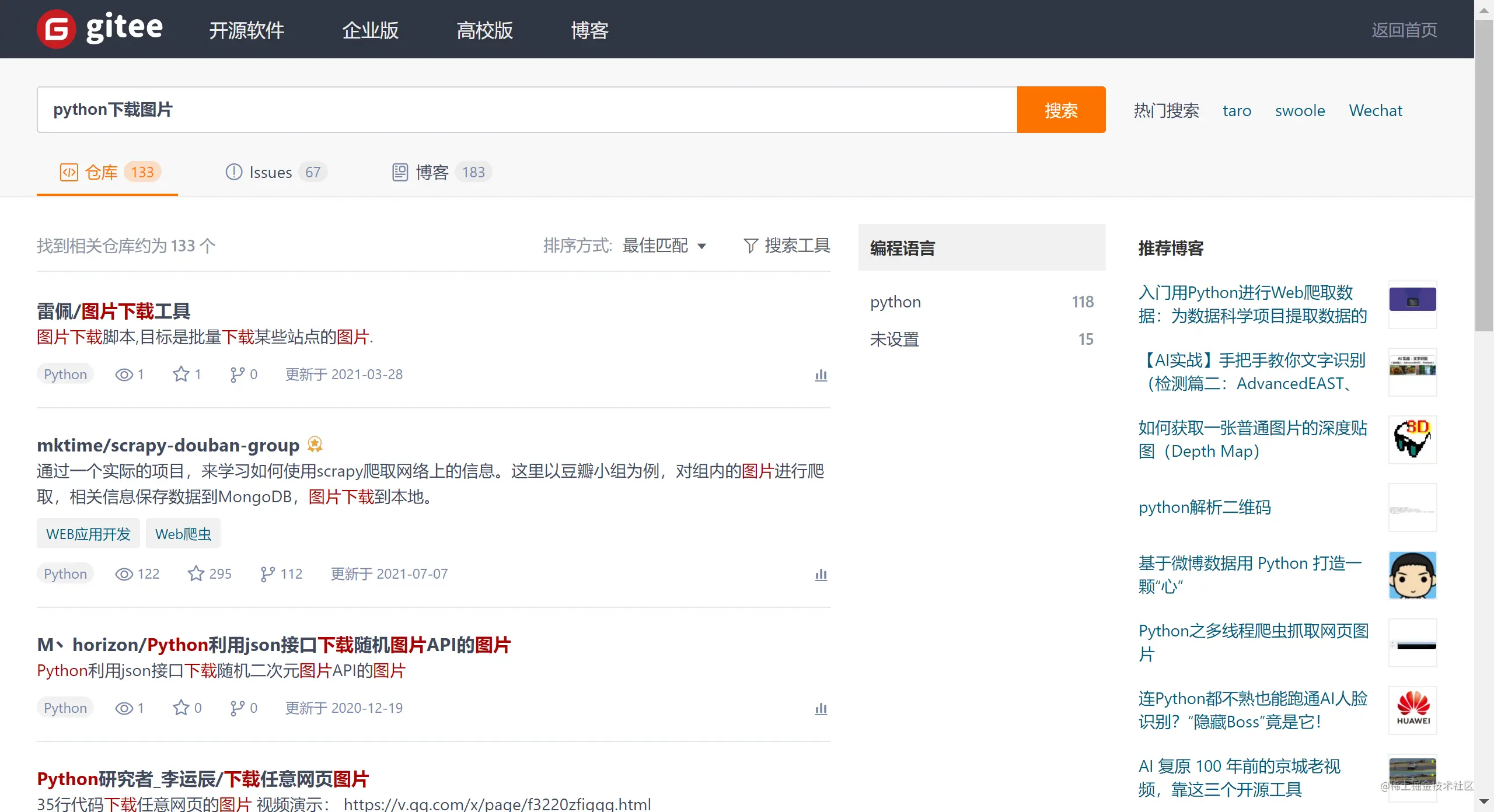Click hot search term swoole

tap(1300, 110)
